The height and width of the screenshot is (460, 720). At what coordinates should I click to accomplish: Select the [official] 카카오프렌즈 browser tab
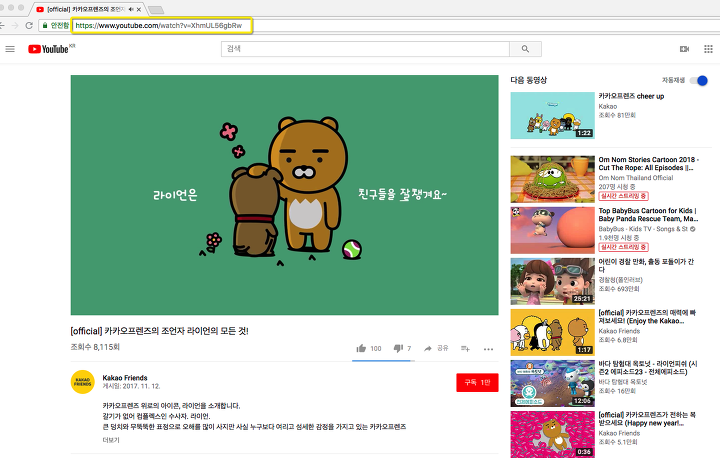[85, 9]
